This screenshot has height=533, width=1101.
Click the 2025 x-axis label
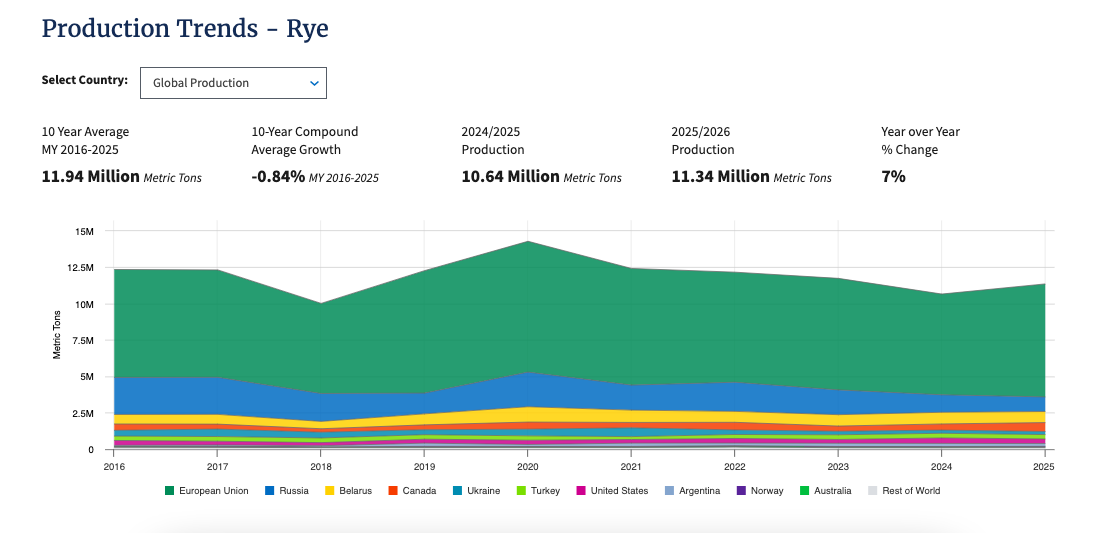(x=1045, y=466)
